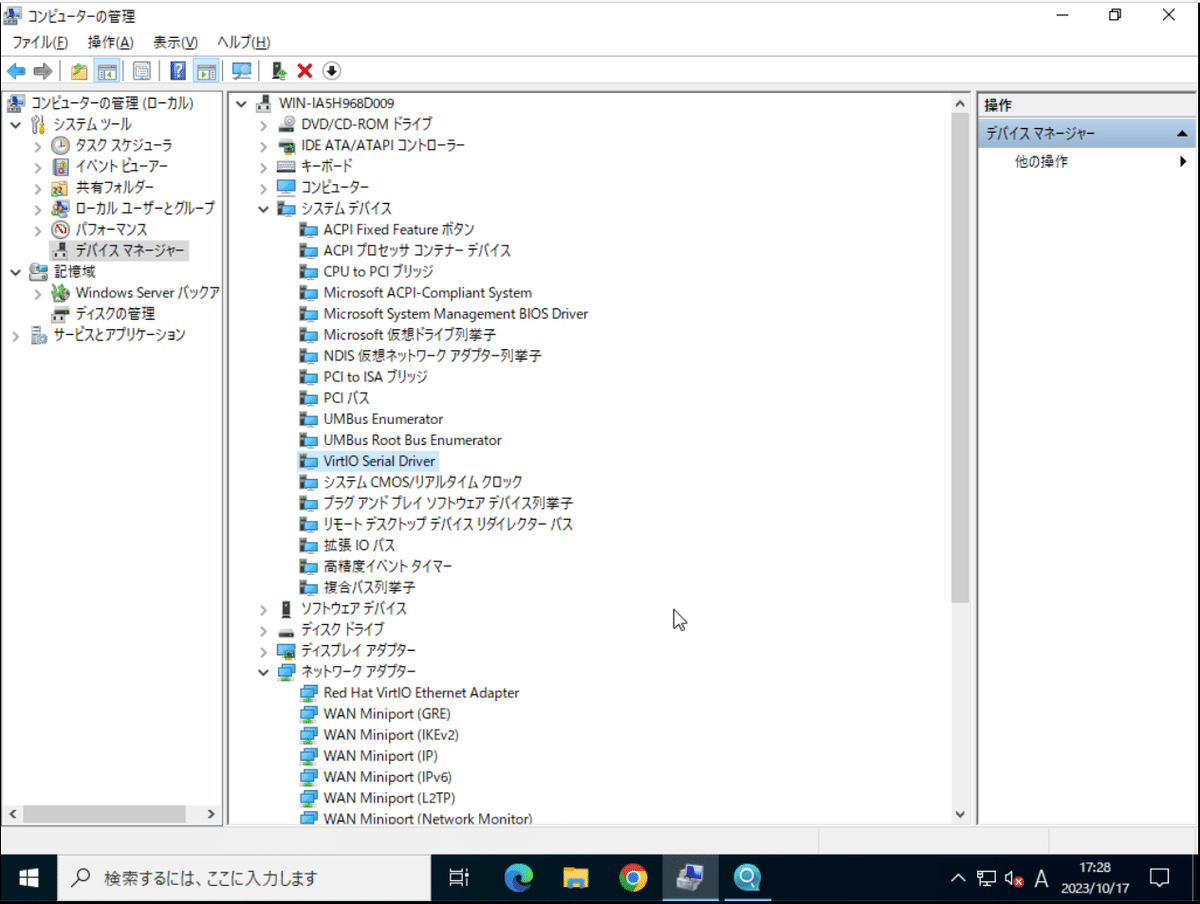Click the Disable device down-arrow icon
The width and height of the screenshot is (1200, 904).
[331, 71]
